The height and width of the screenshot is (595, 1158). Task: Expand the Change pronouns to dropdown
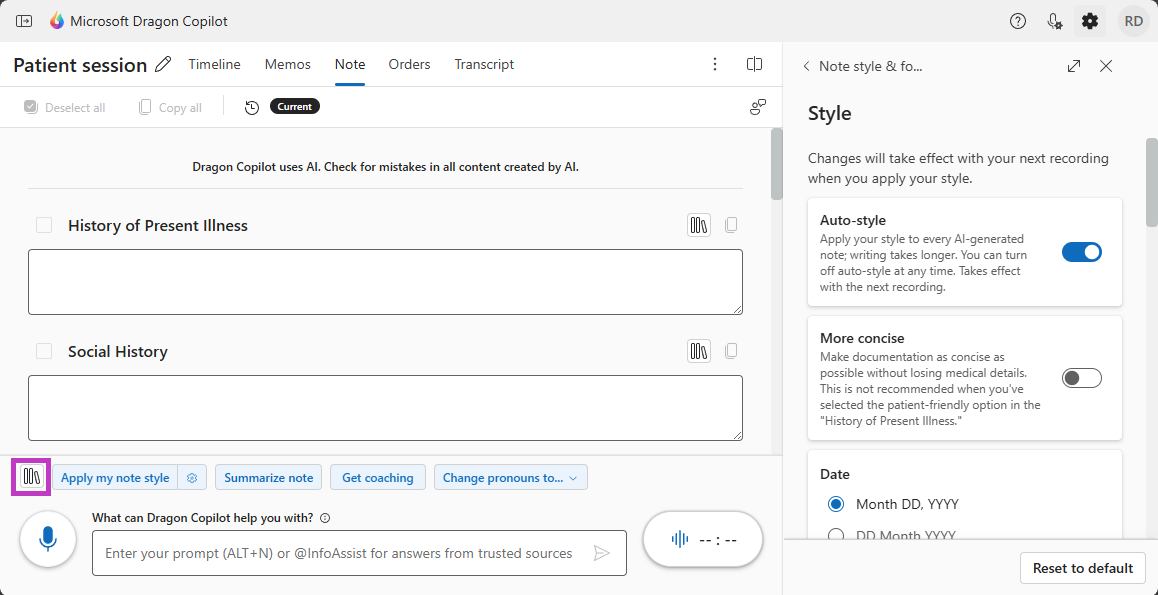click(510, 478)
